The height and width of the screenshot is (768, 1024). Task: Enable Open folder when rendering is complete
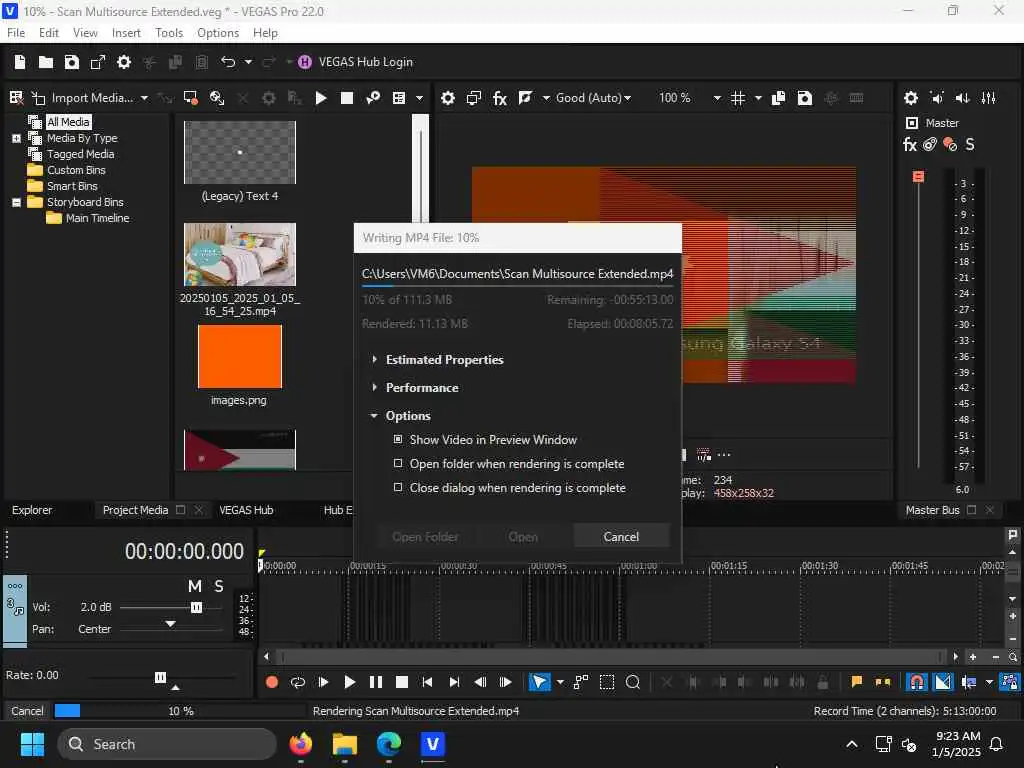pyautogui.click(x=398, y=464)
